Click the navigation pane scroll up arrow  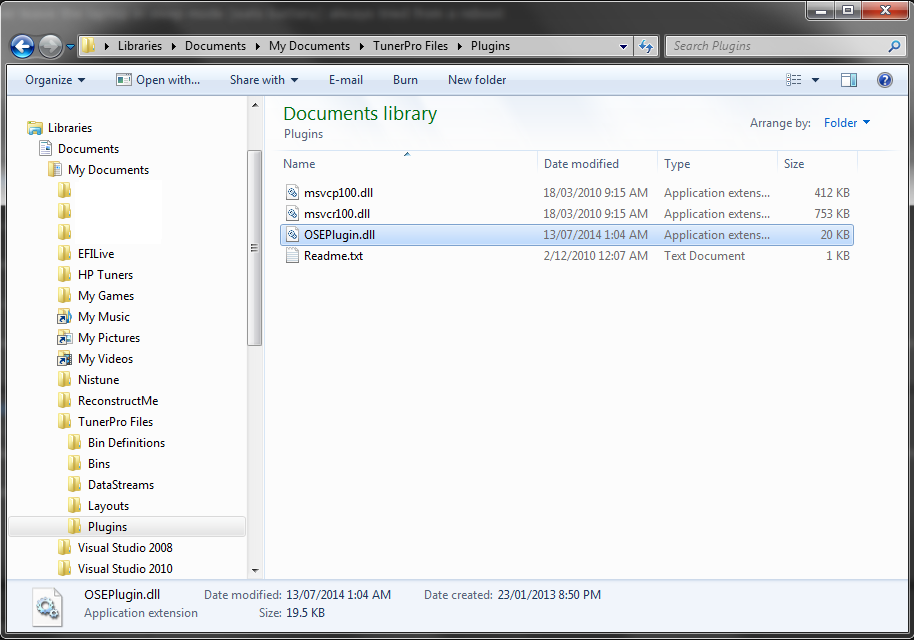[x=255, y=106]
